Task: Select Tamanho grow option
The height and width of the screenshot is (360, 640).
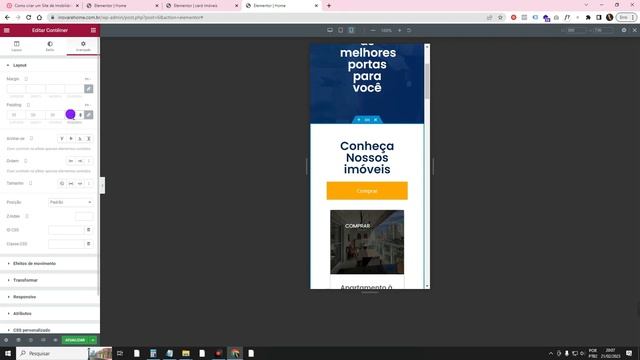Action: (71, 183)
